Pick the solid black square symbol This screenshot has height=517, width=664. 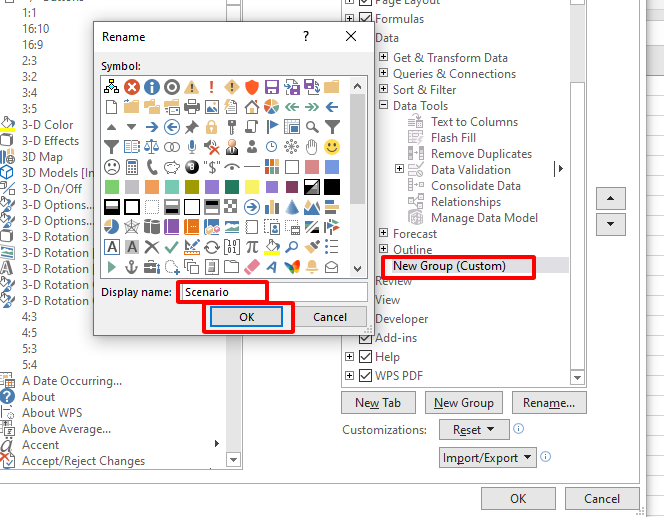click(x=332, y=187)
